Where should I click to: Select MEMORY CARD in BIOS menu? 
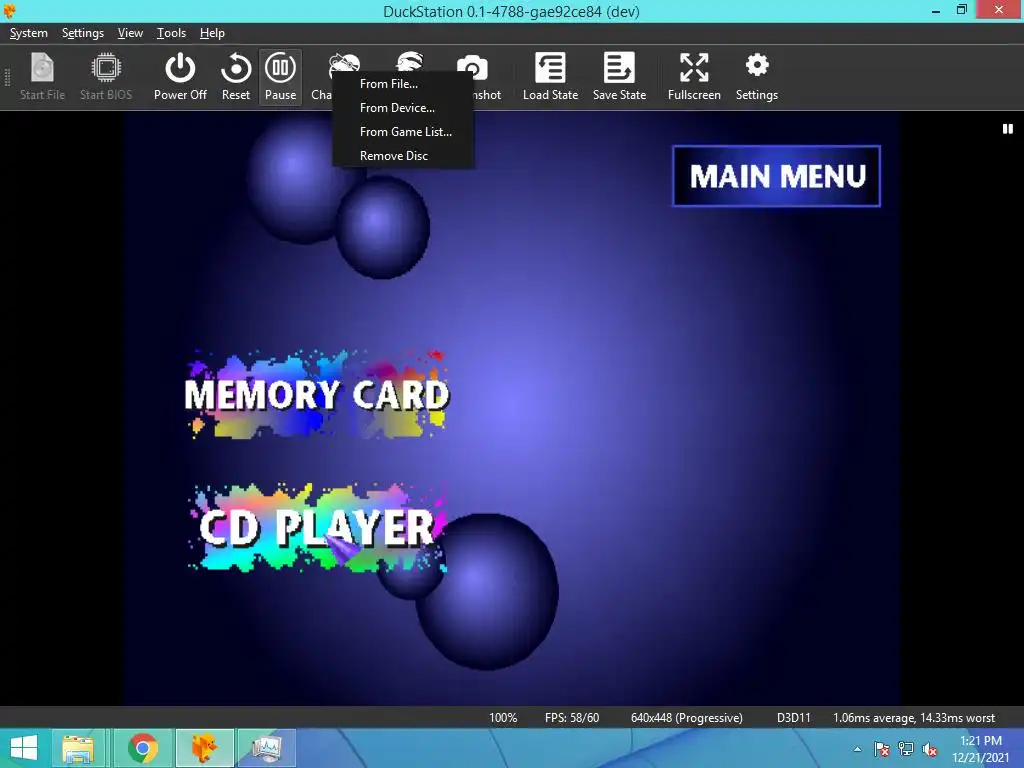(317, 394)
